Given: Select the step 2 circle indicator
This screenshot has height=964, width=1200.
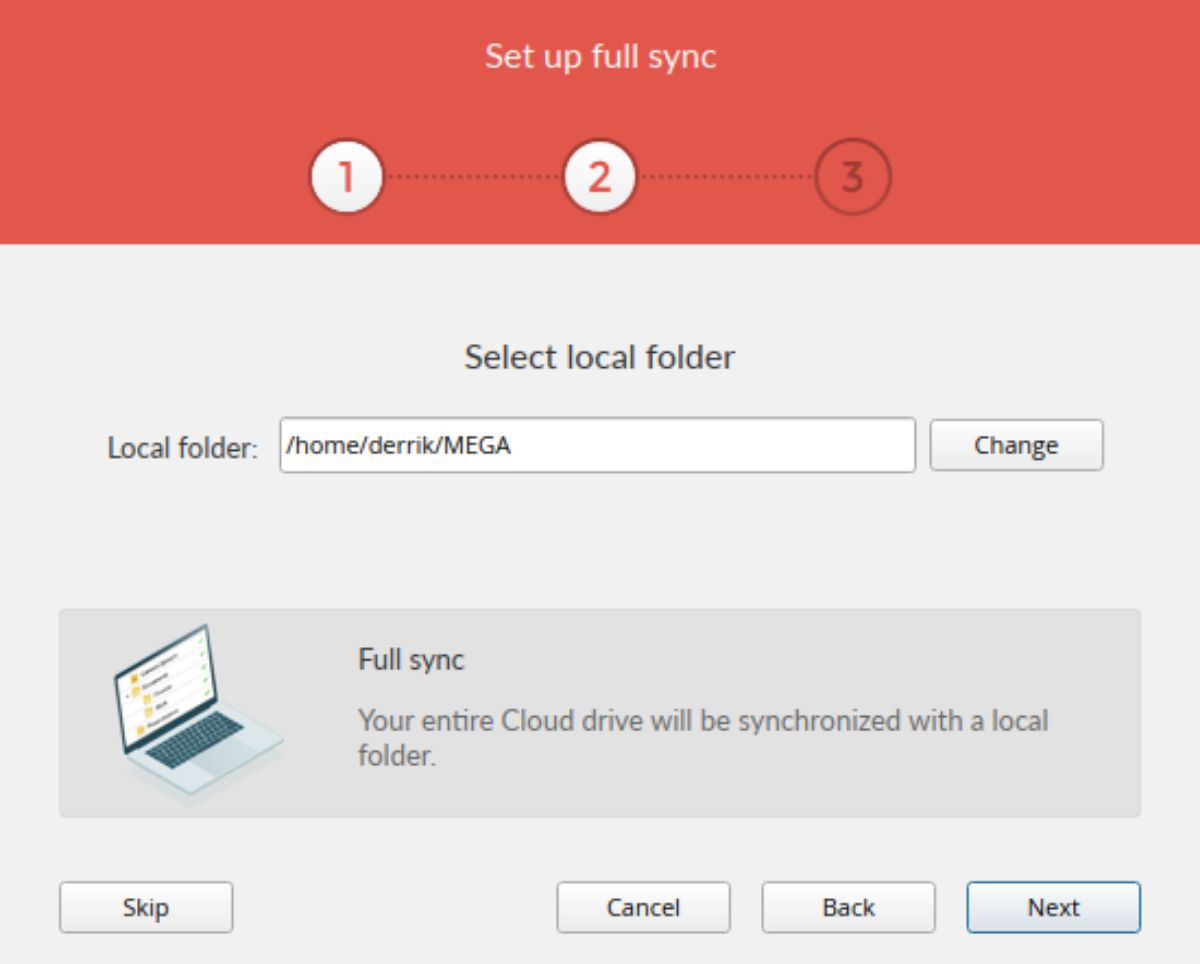Looking at the screenshot, I should [600, 176].
